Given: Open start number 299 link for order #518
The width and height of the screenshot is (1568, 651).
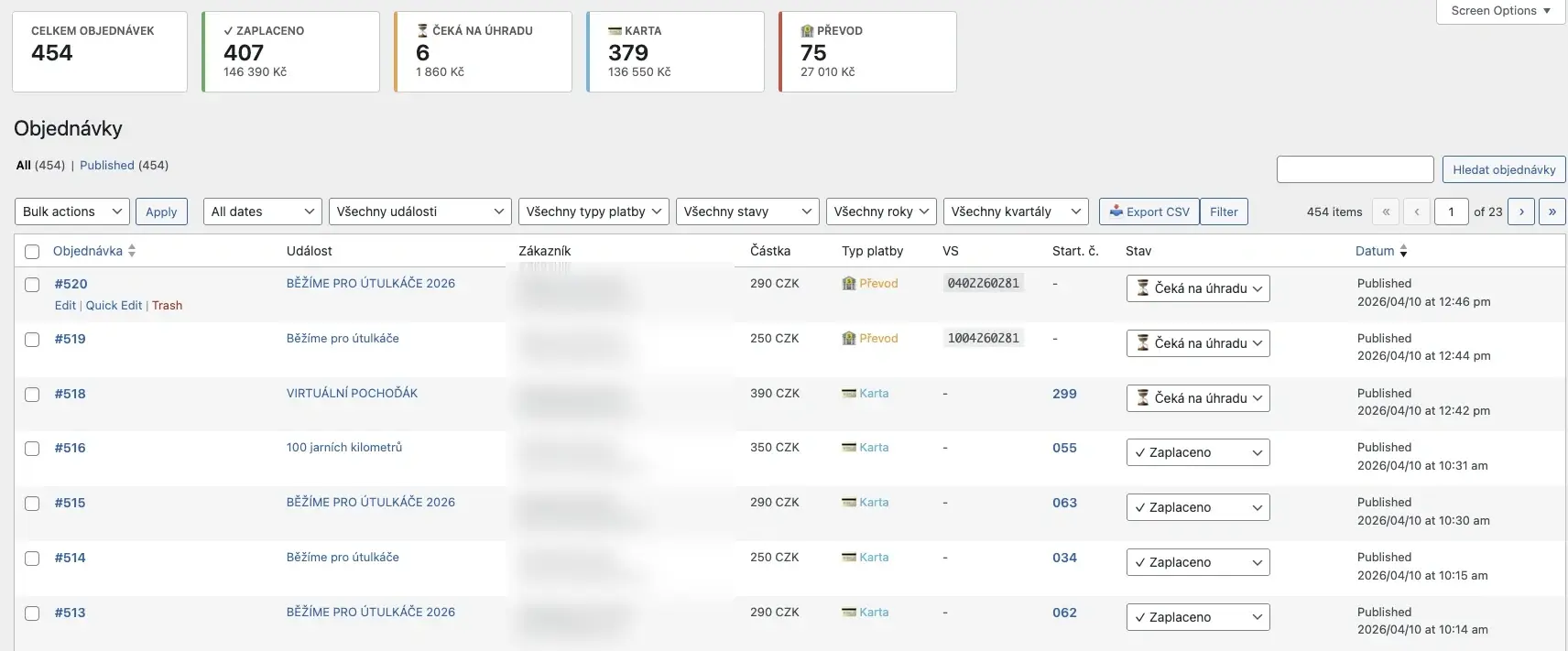Looking at the screenshot, I should click(x=1064, y=394).
